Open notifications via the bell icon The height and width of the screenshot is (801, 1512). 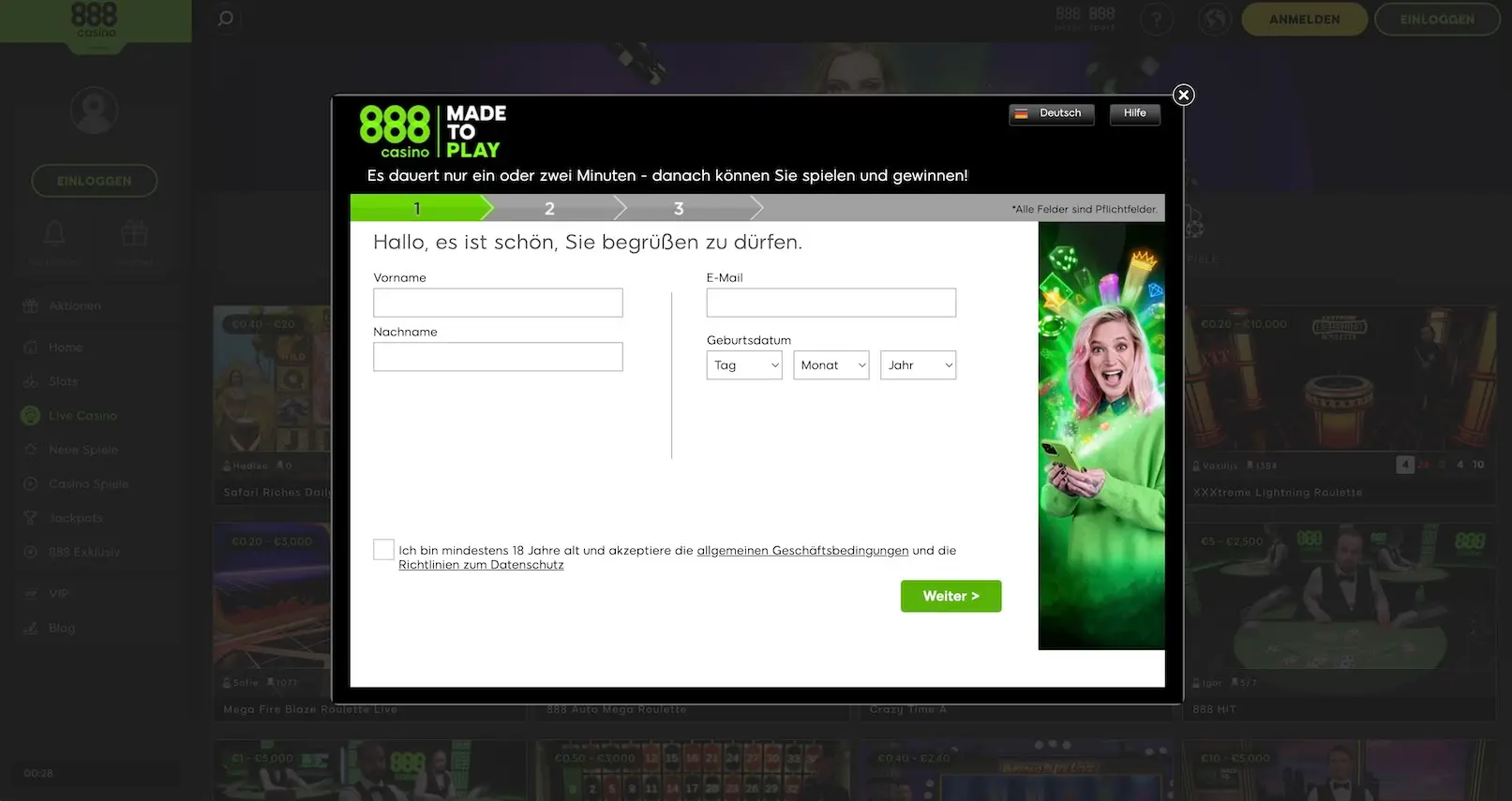coord(54,233)
